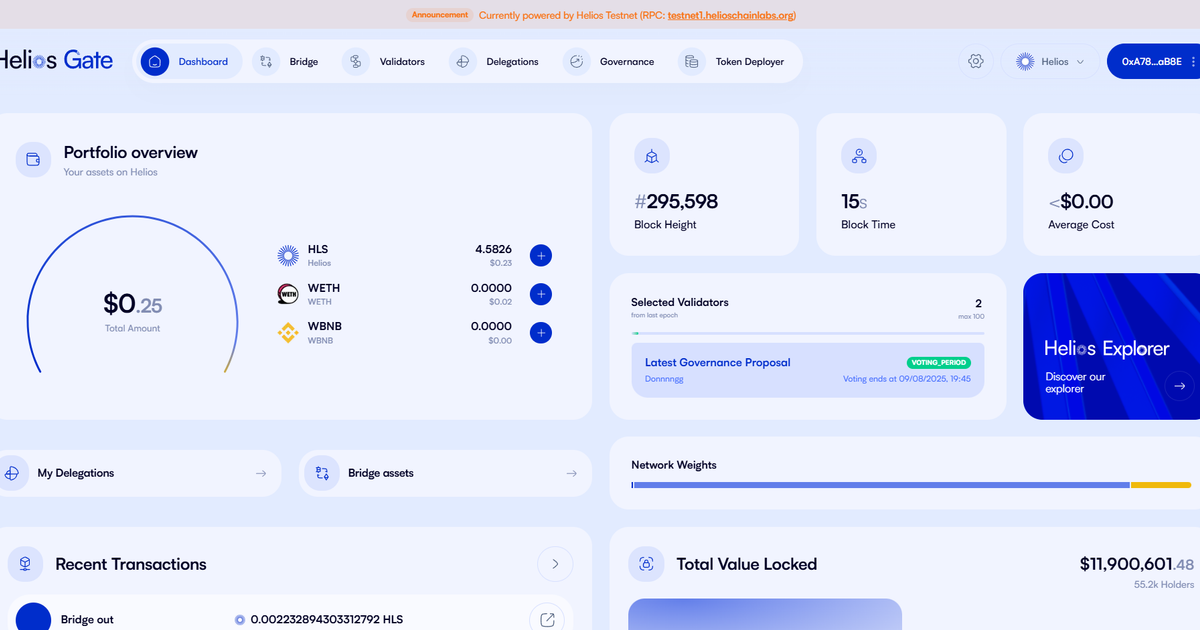The width and height of the screenshot is (1200, 630).
Task: Click the #295,598 block height value
Action: 676,202
